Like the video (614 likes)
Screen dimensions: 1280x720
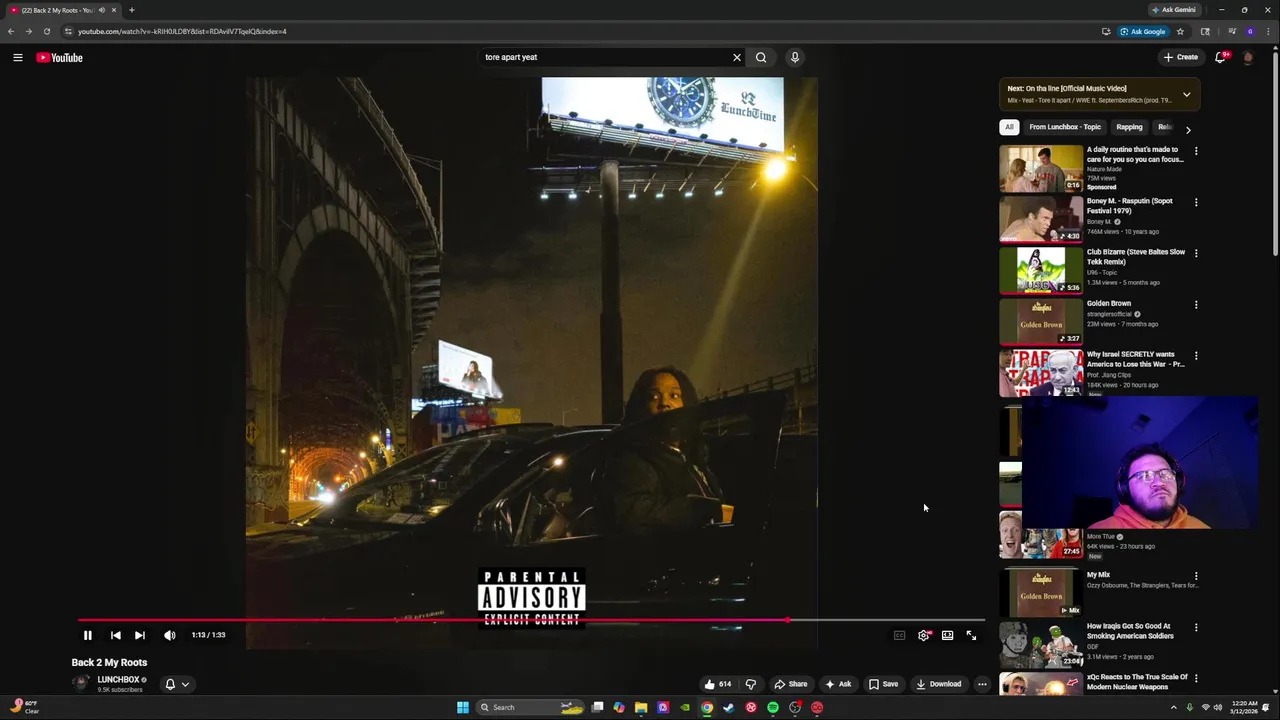click(717, 684)
